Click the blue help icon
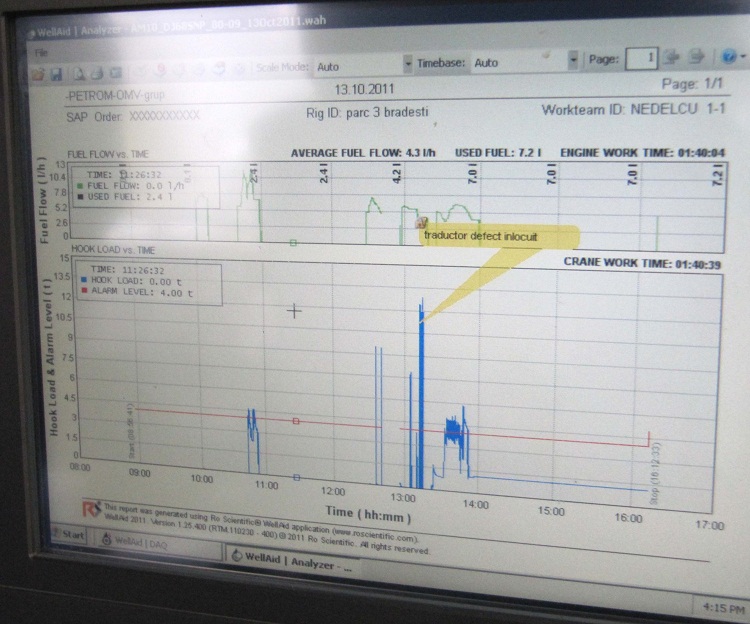The image size is (750, 624). point(728,58)
